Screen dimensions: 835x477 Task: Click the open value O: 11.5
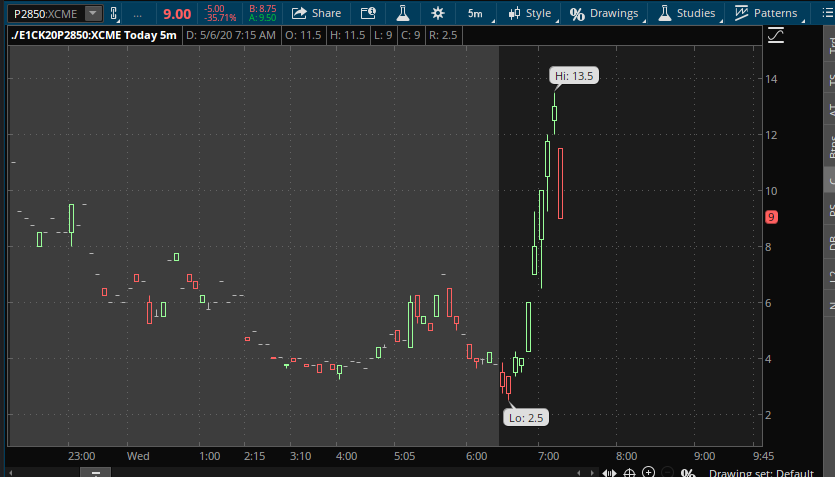point(303,35)
